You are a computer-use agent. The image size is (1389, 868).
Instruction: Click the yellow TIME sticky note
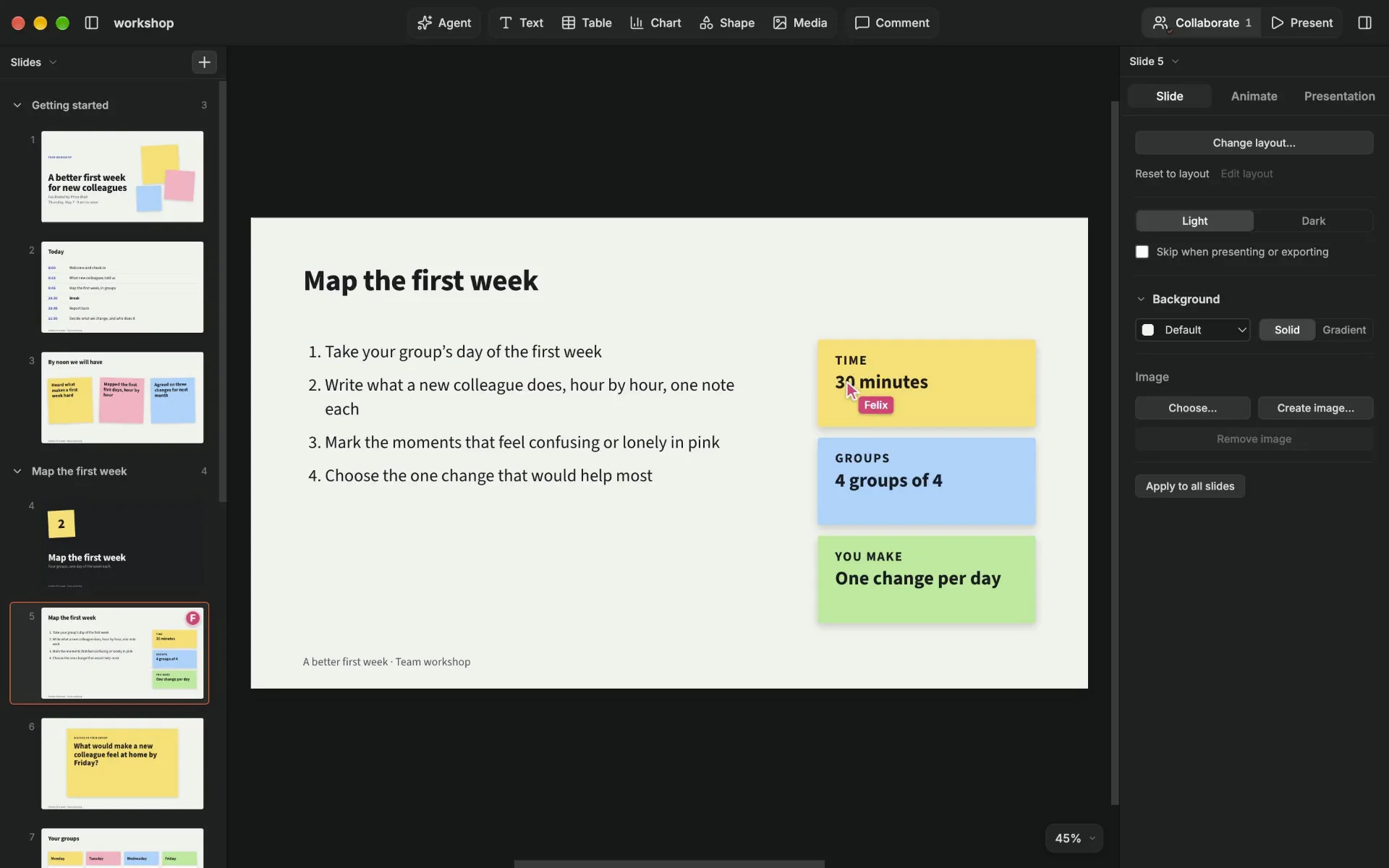(926, 383)
